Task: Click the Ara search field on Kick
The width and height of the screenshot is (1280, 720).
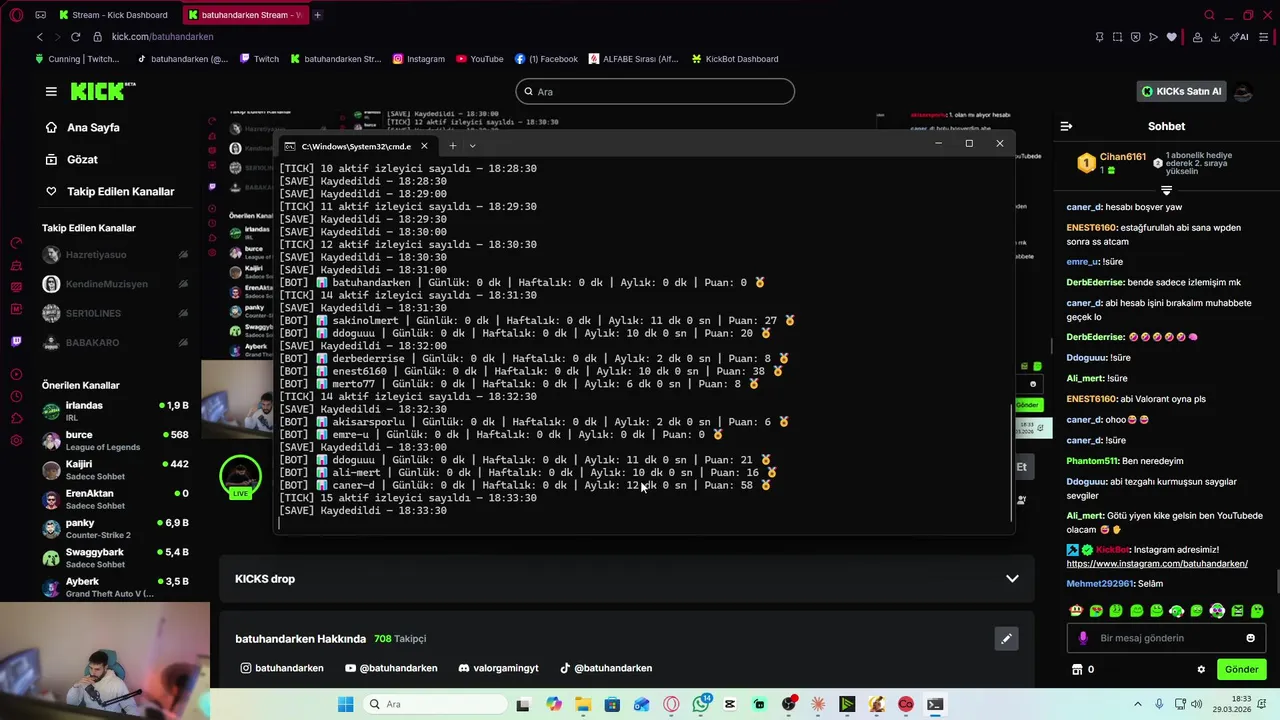Action: click(x=655, y=92)
